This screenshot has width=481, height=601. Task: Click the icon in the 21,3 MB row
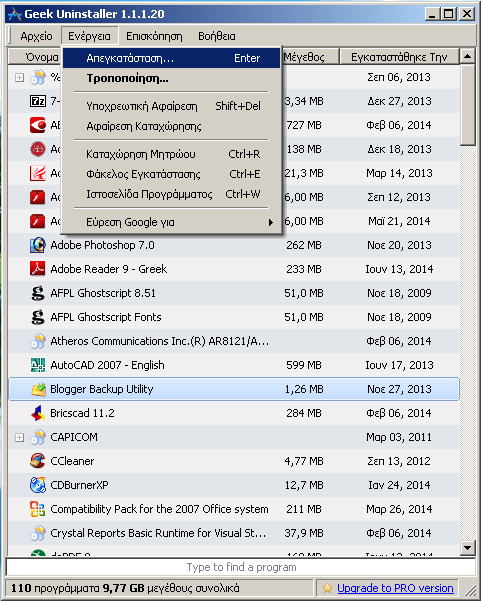click(38, 173)
